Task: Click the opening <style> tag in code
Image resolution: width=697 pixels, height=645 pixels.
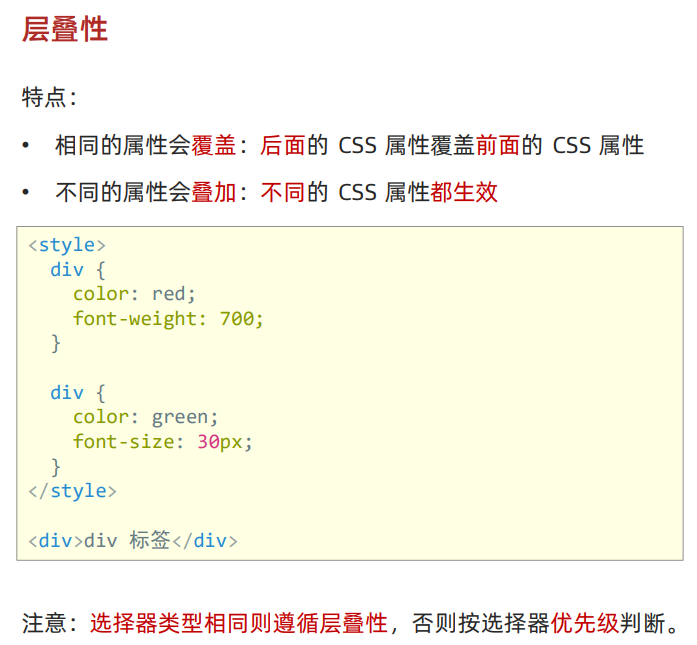Action: tap(66, 245)
